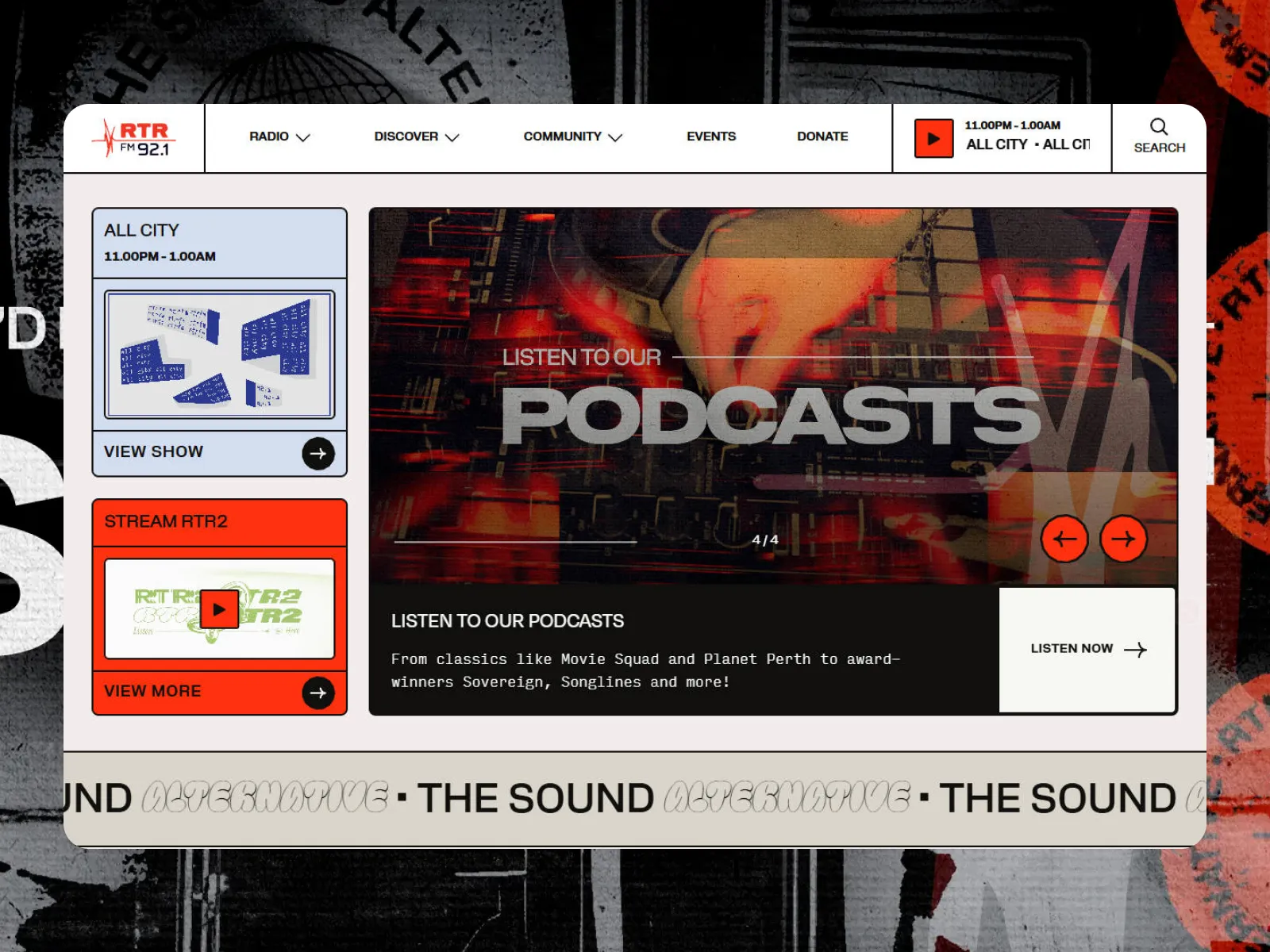Screen dimensions: 1270x952
Task: Open the Events menu item
Action: tap(711, 136)
